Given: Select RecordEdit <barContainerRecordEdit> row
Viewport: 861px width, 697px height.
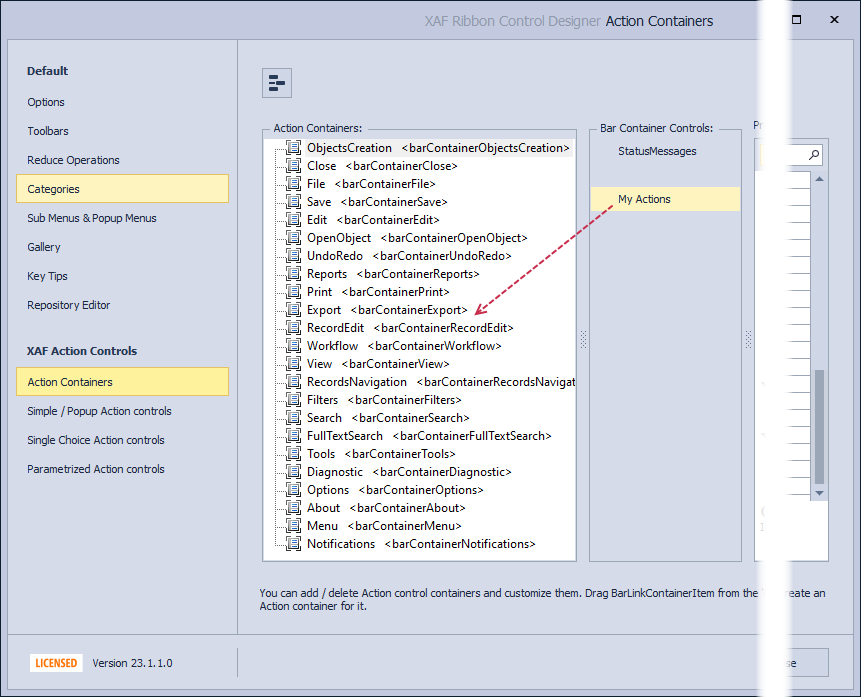Looking at the screenshot, I should (410, 328).
